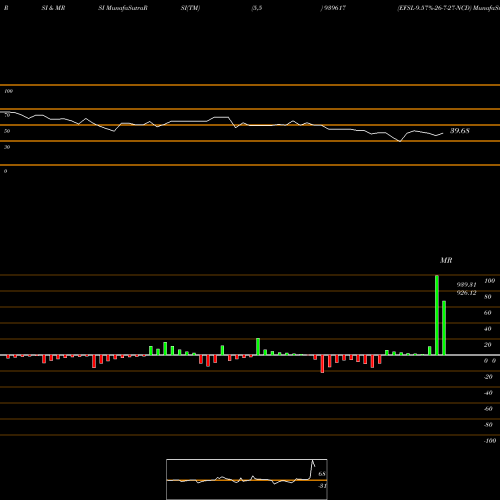Select the value 989.81 beside the green bars
The height and width of the screenshot is (500, 500).
[x=466, y=285]
